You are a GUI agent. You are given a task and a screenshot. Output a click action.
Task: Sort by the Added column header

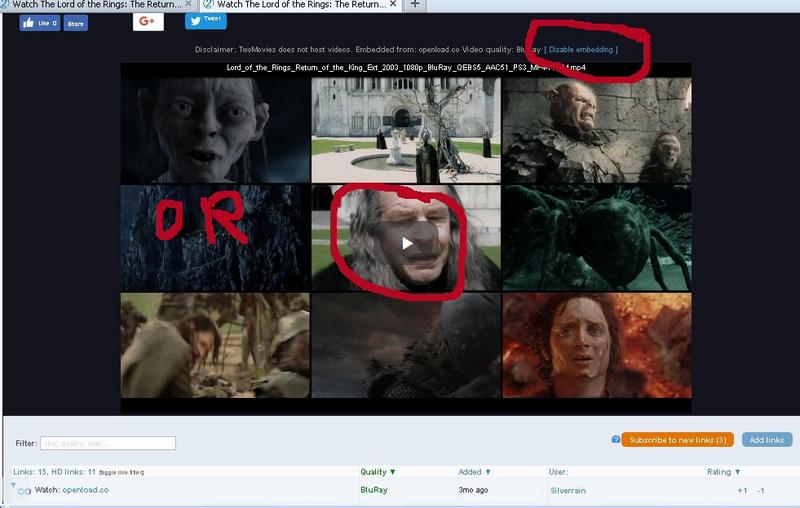point(474,472)
